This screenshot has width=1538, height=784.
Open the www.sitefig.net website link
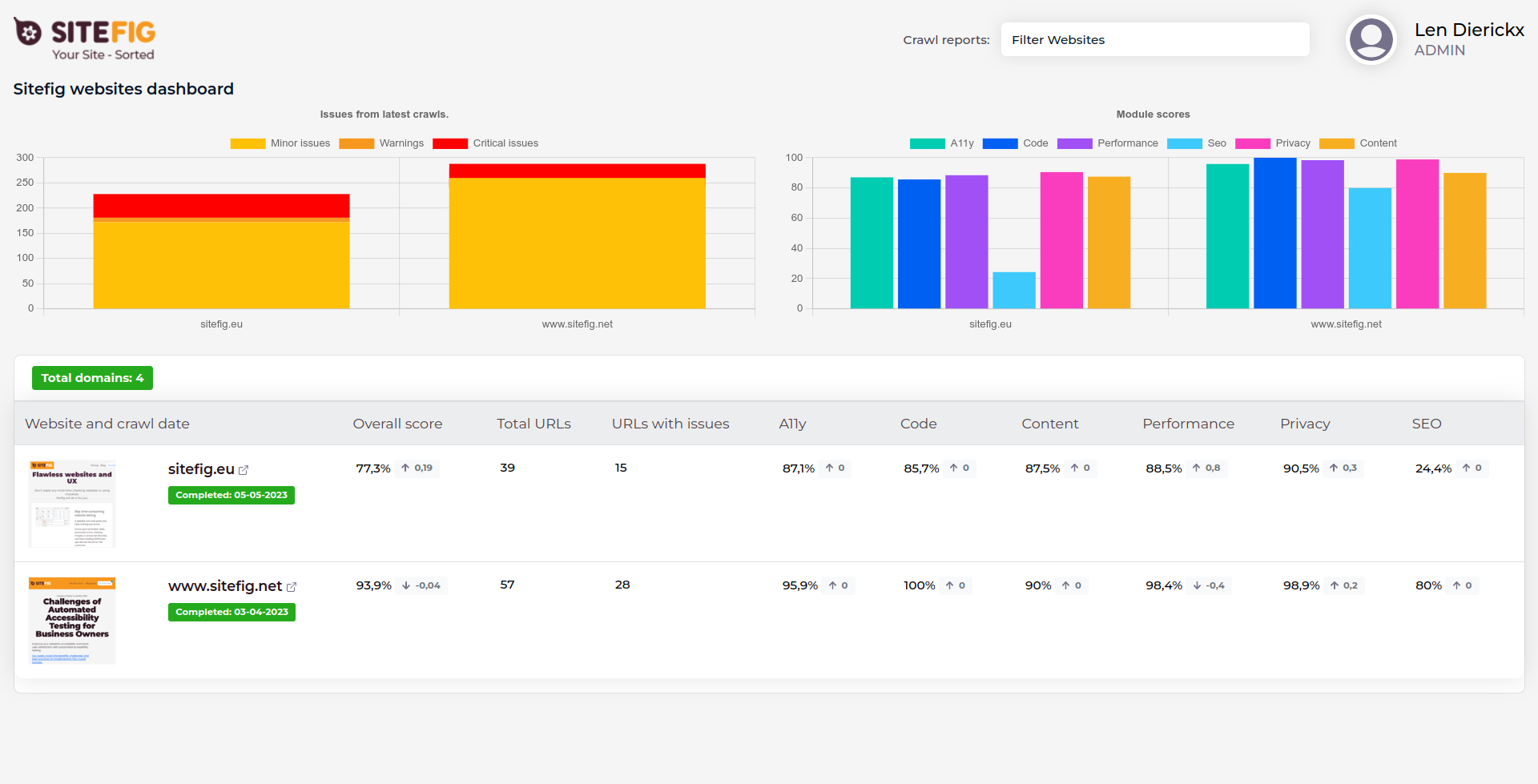(225, 586)
